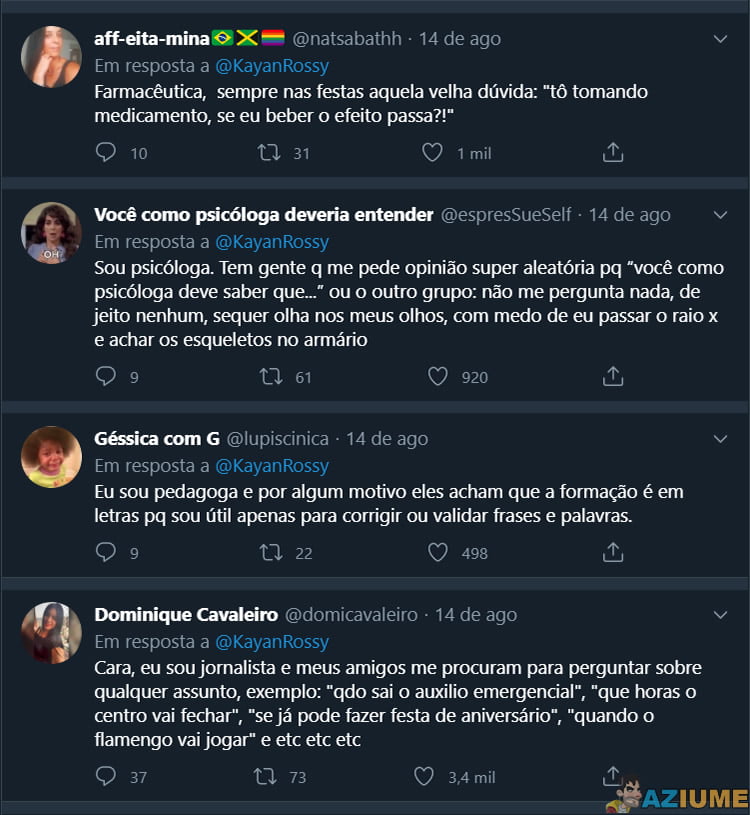Open the options menu on aff-eita-mina's tweet

(722, 38)
